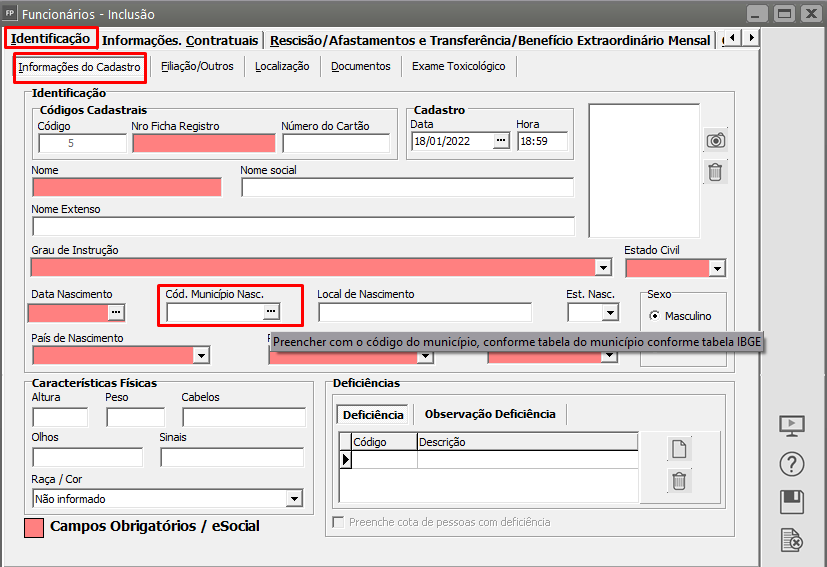Image resolution: width=827 pixels, height=567 pixels.
Task: Go to Filiação/Outros subtab
Action: [197, 66]
